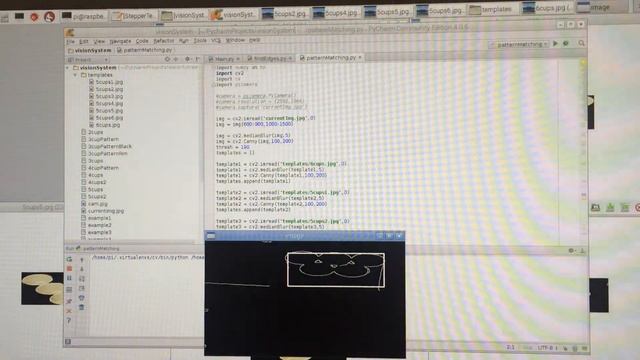Click the red taskbar launcher icon

pos(34,17)
